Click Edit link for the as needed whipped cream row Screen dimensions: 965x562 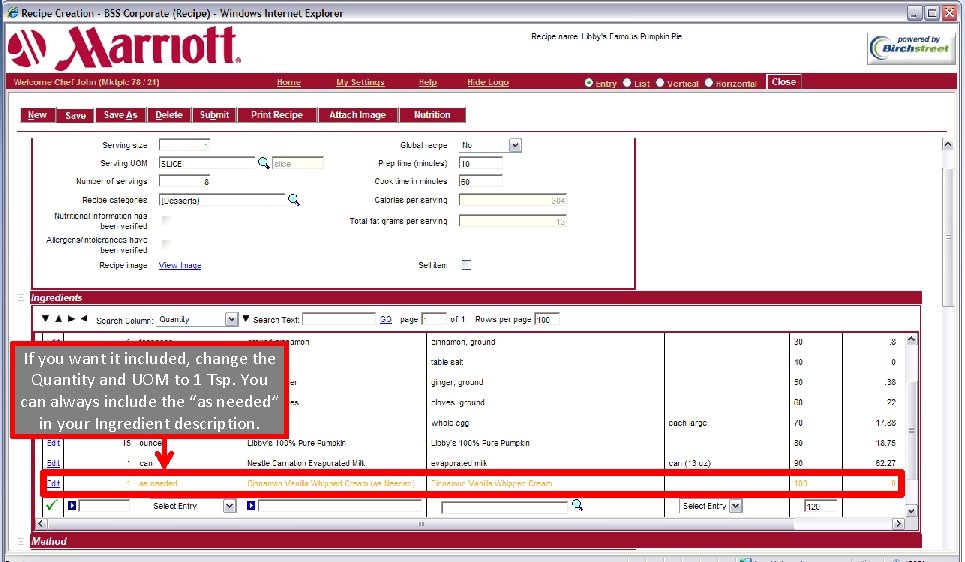(54, 483)
